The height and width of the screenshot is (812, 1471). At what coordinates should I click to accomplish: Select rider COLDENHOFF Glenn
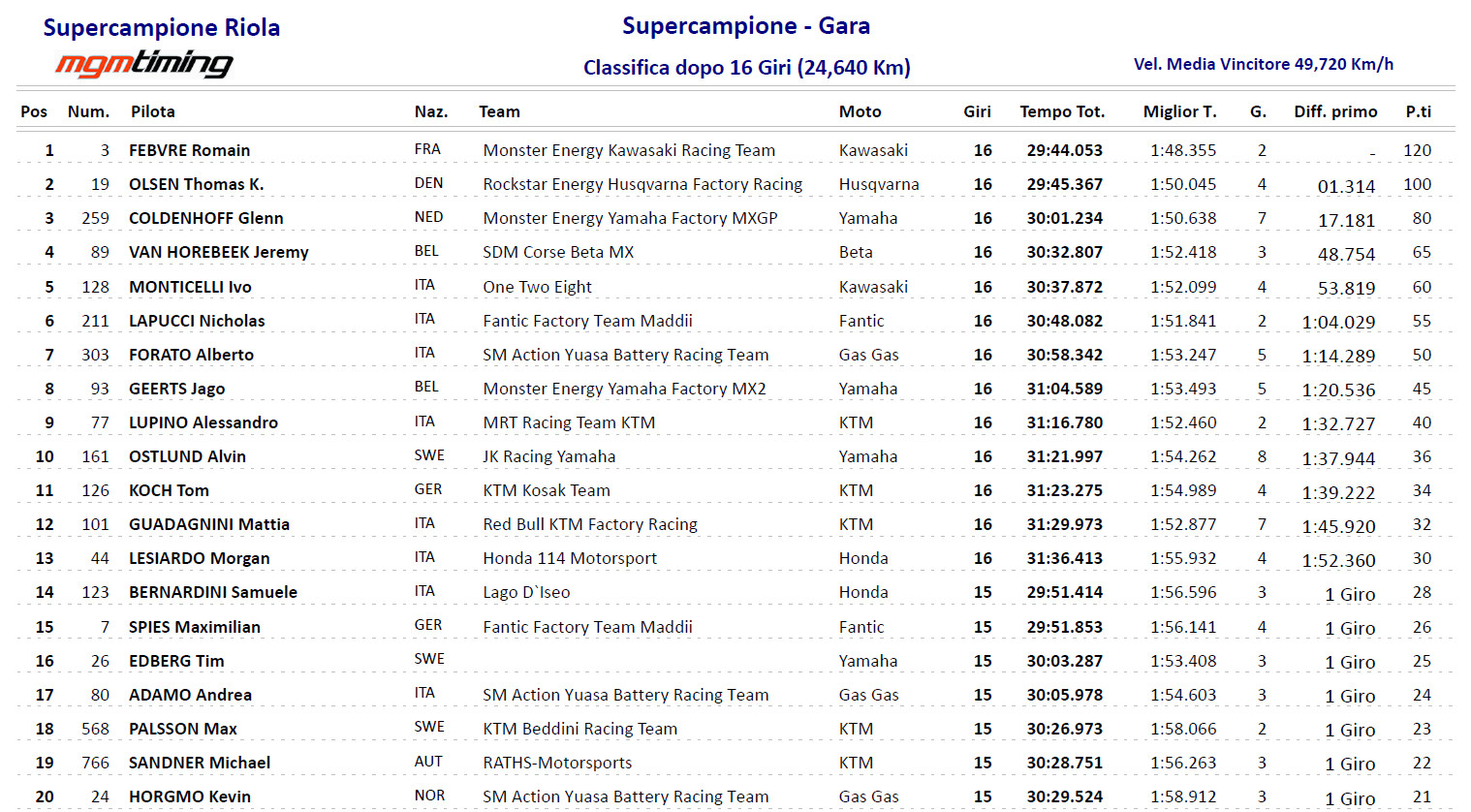[x=206, y=218]
